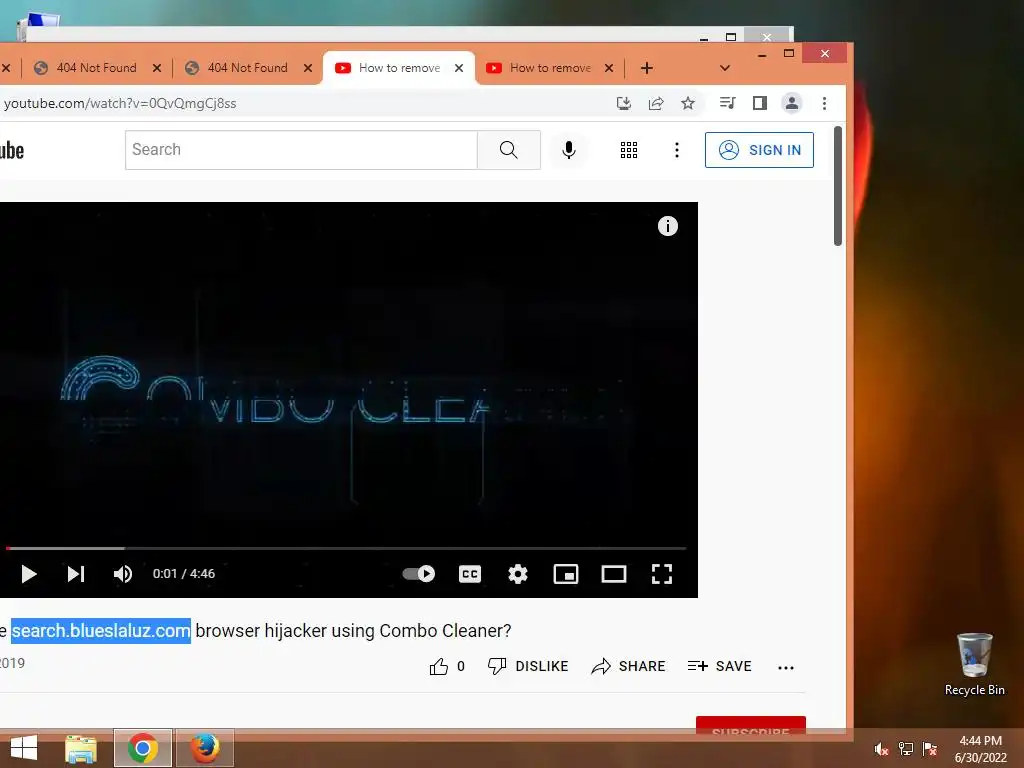Close the last How to remove tab
The width and height of the screenshot is (1024, 768).
pyautogui.click(x=609, y=68)
